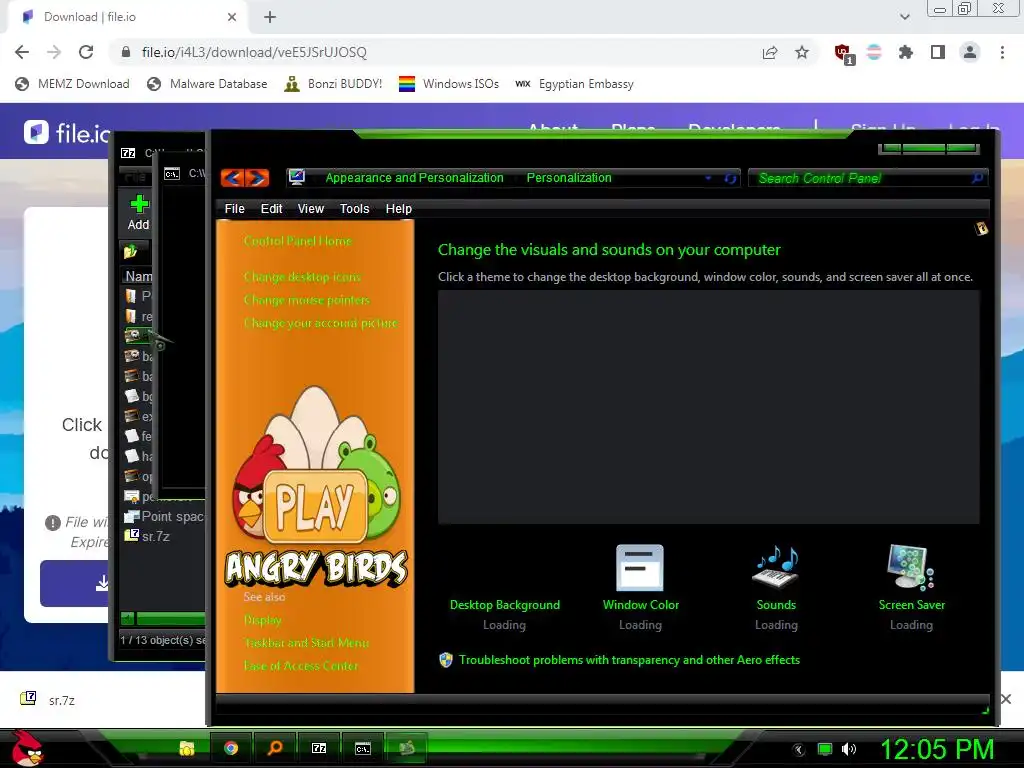Open Taskbar and Start Menu link
Image resolution: width=1024 pixels, height=768 pixels.
click(x=306, y=643)
